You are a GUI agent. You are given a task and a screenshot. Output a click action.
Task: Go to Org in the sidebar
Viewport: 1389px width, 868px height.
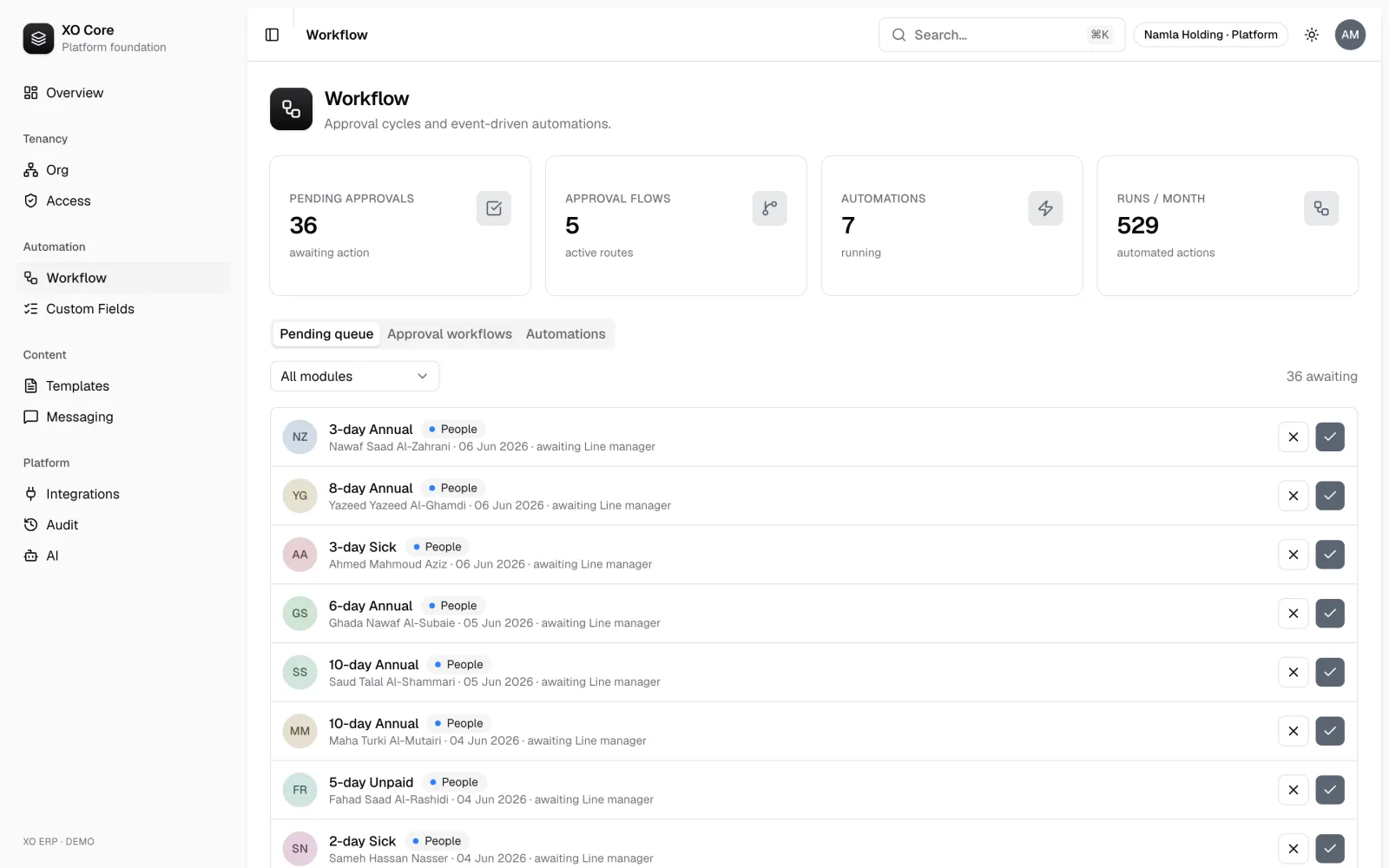[123, 170]
